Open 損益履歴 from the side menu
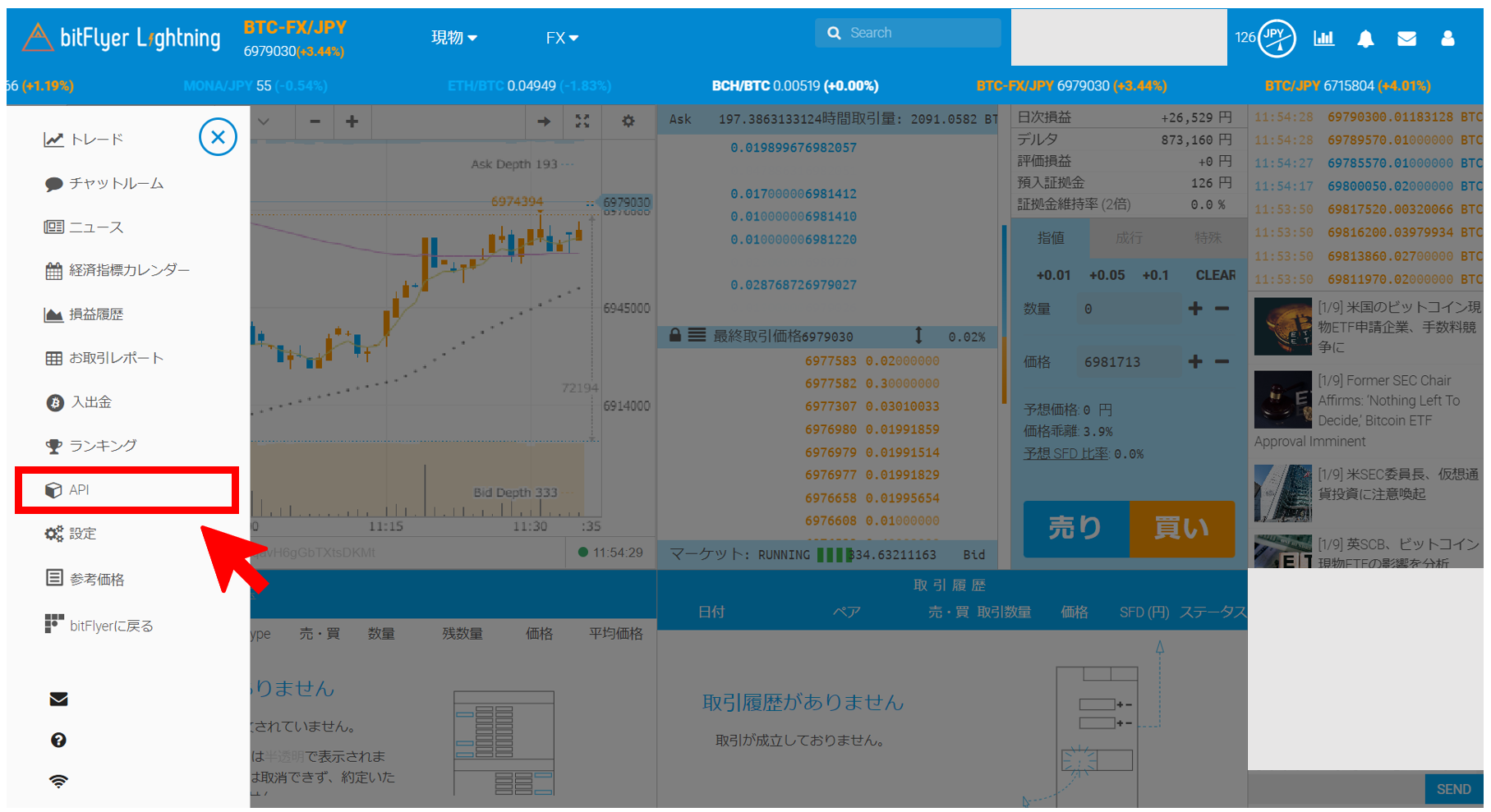The height and width of the screenshot is (812, 1491). pyautogui.click(x=84, y=314)
